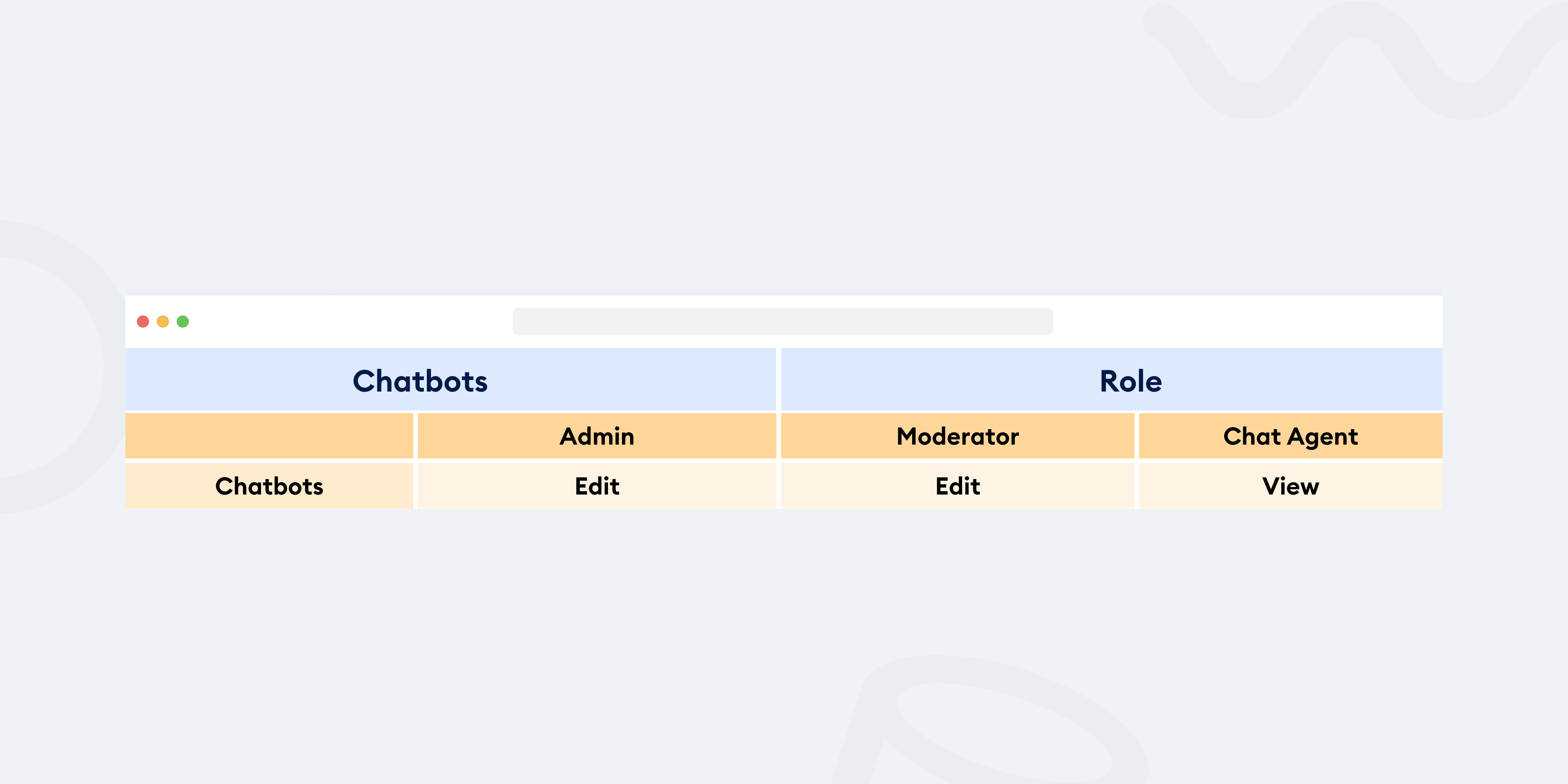The height and width of the screenshot is (784, 1568).
Task: Click the yellow minimize window dot
Action: click(162, 321)
